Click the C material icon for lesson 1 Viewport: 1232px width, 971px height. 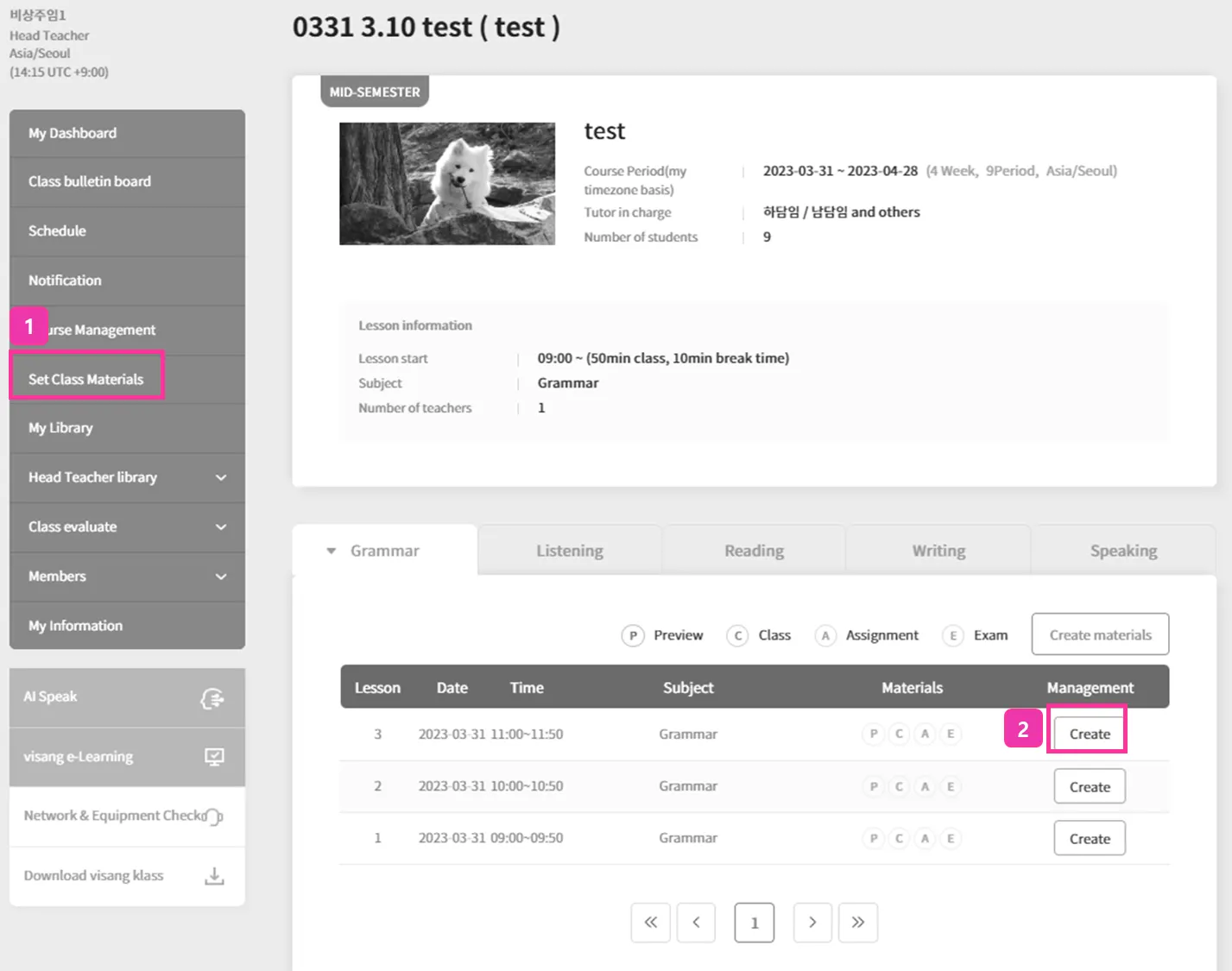899,838
